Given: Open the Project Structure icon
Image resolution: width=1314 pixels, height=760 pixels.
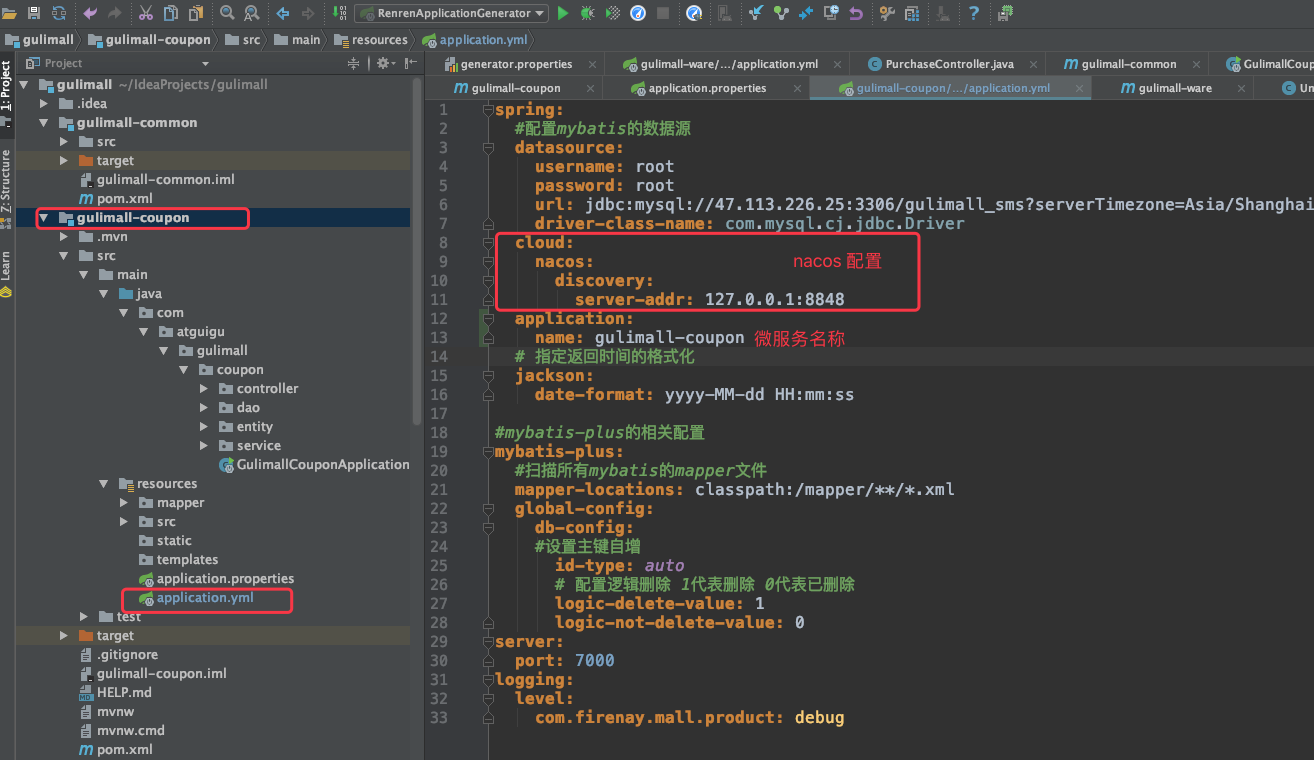Looking at the screenshot, I should tap(912, 13).
